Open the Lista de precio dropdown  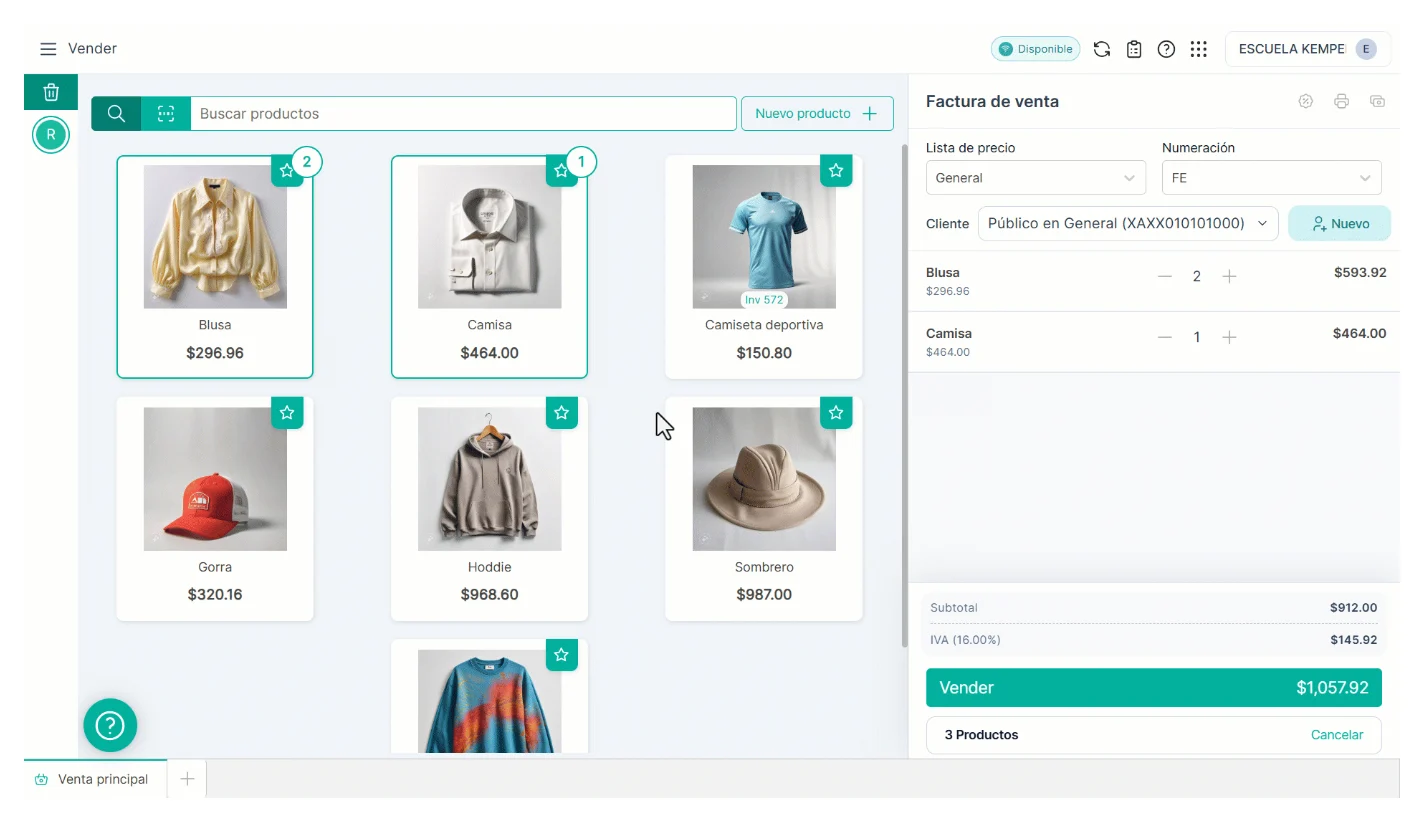pyautogui.click(x=1036, y=178)
